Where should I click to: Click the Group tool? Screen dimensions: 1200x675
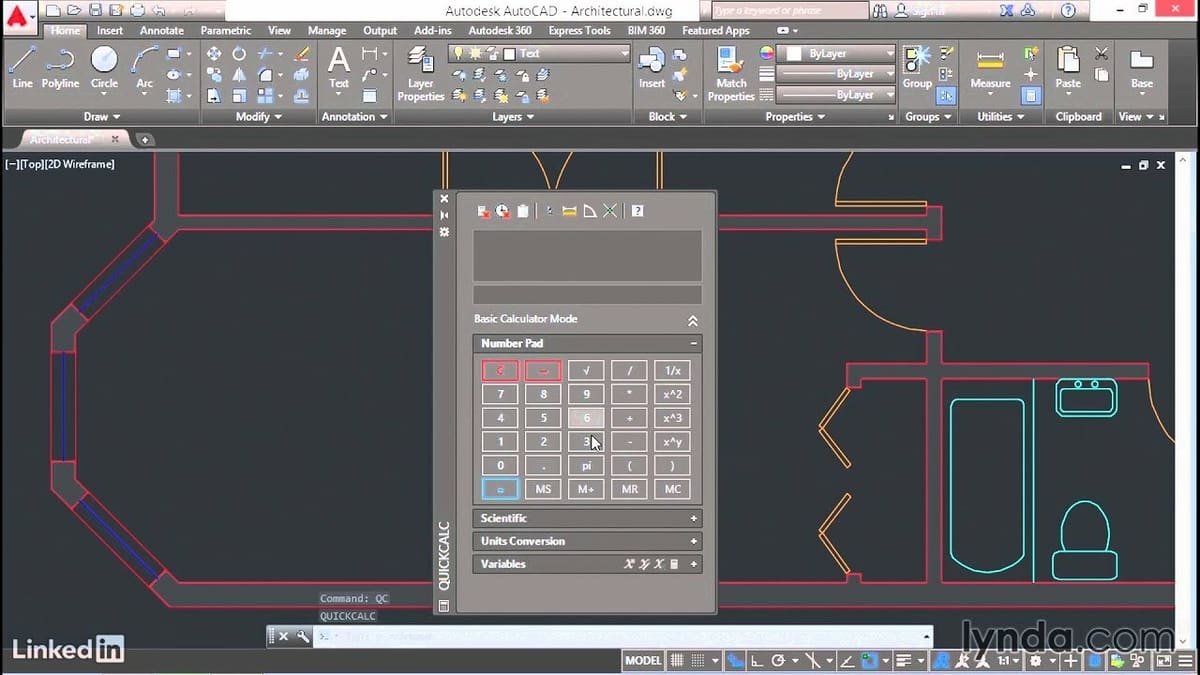click(917, 67)
